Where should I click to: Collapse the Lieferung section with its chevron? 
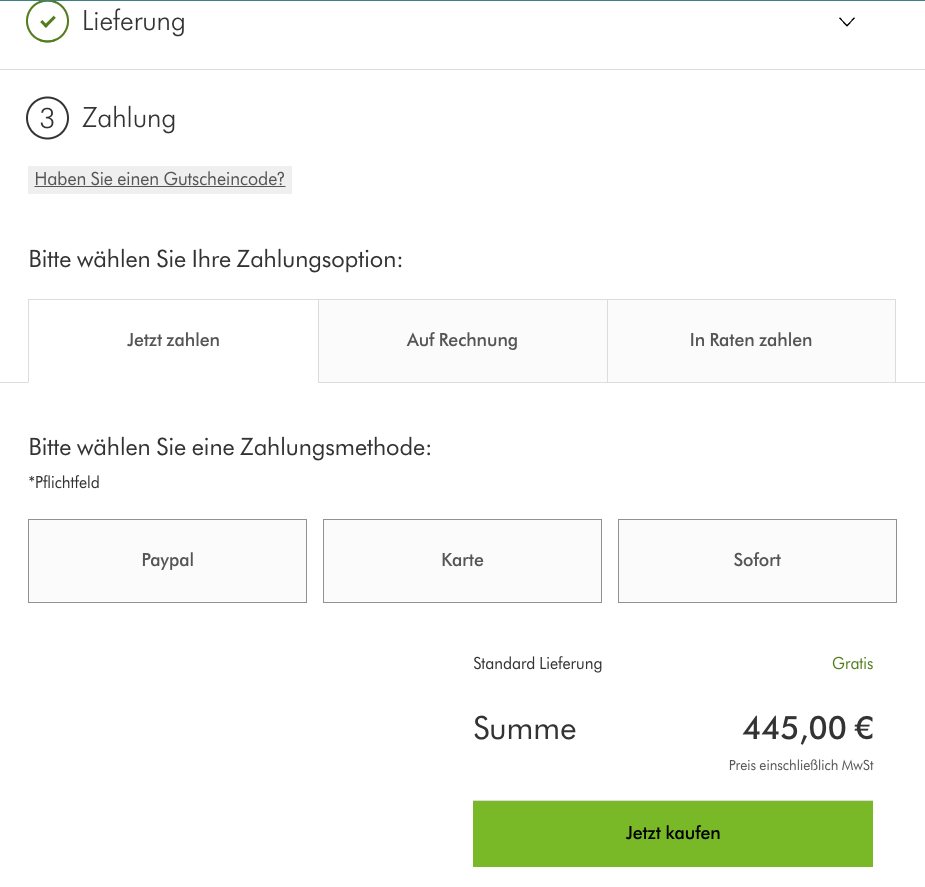(x=846, y=20)
